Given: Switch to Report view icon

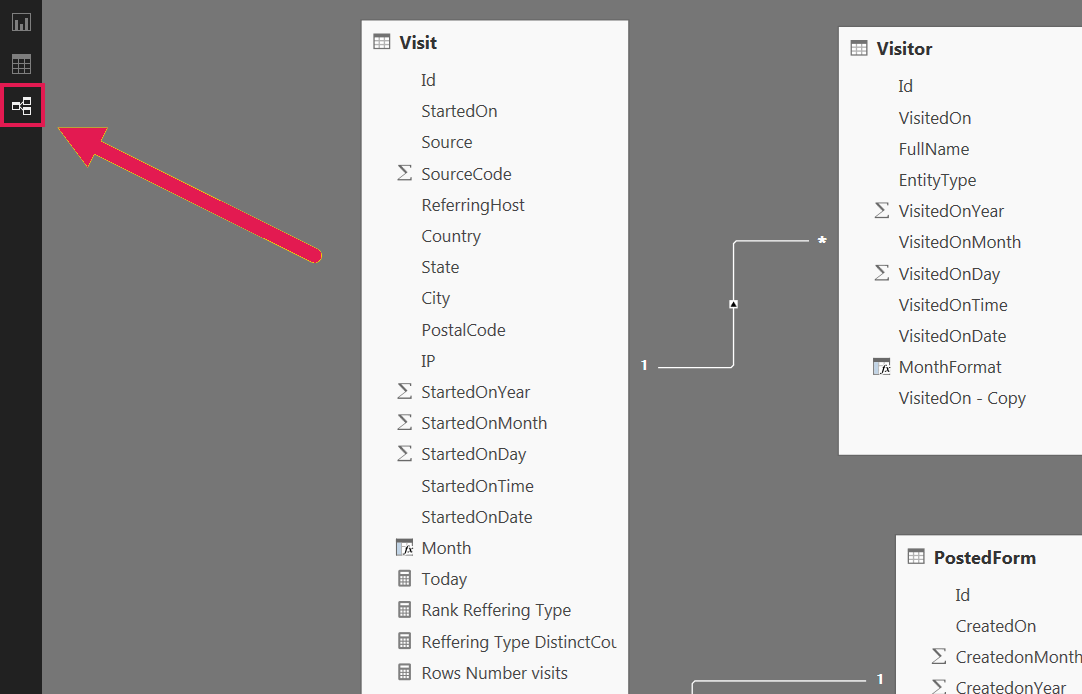Looking at the screenshot, I should pos(21,22).
